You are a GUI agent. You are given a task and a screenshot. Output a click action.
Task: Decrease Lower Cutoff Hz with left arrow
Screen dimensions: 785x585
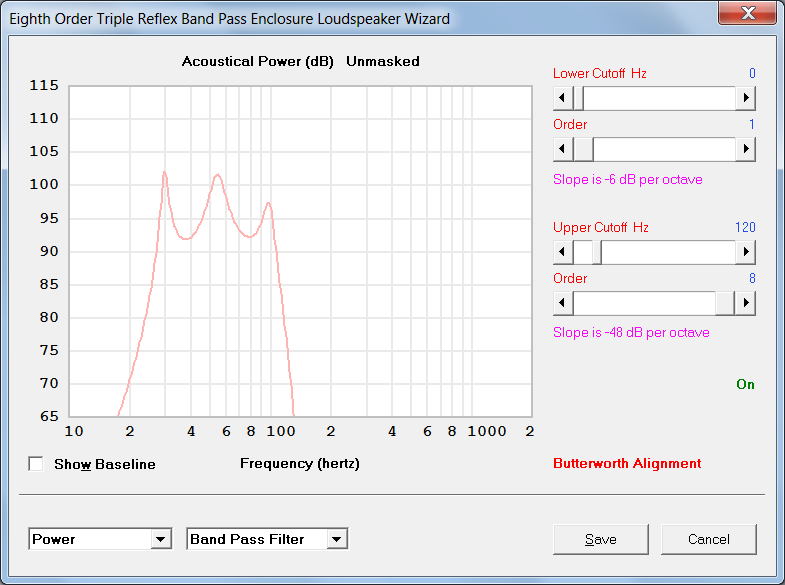563,98
